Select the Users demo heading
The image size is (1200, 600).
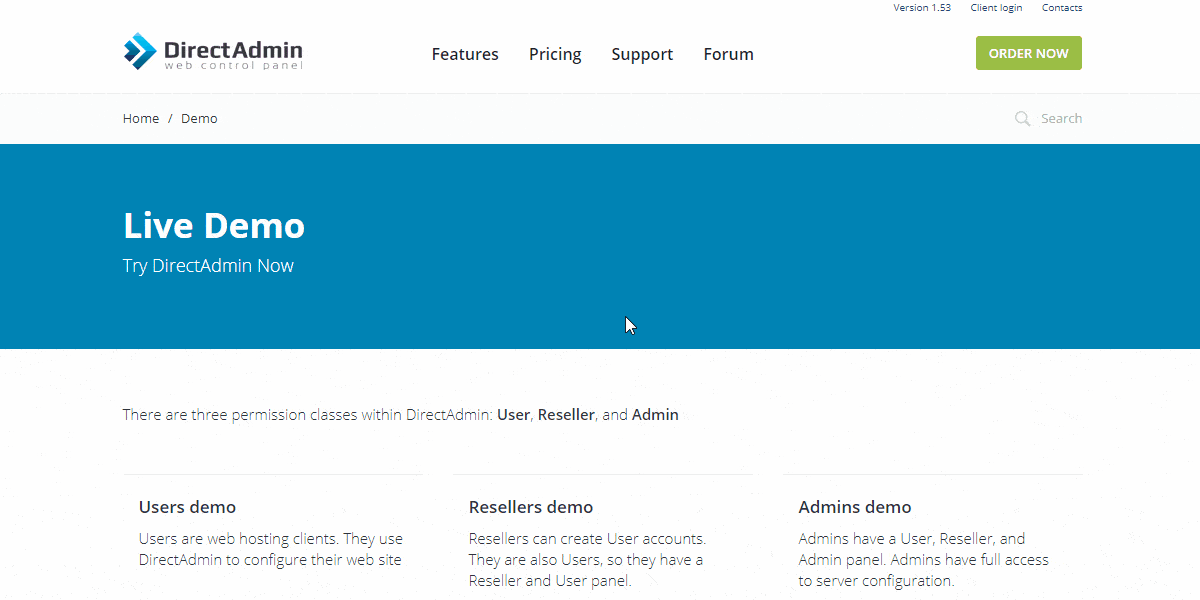[x=187, y=507]
